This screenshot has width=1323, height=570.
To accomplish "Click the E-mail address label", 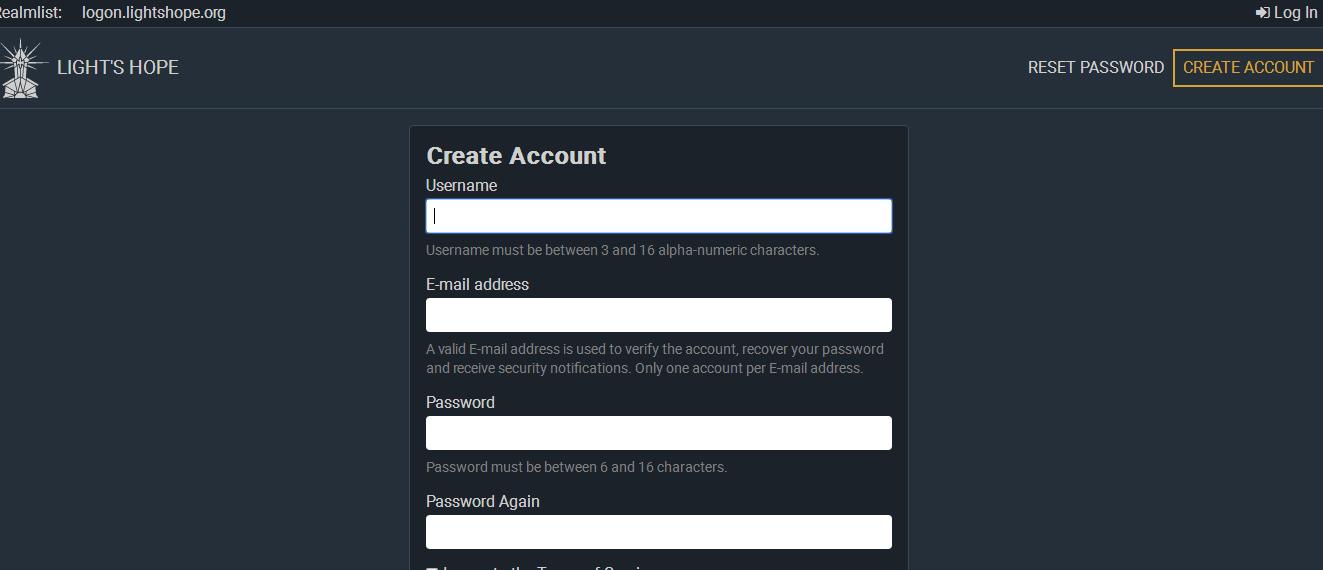I will [x=477, y=285].
